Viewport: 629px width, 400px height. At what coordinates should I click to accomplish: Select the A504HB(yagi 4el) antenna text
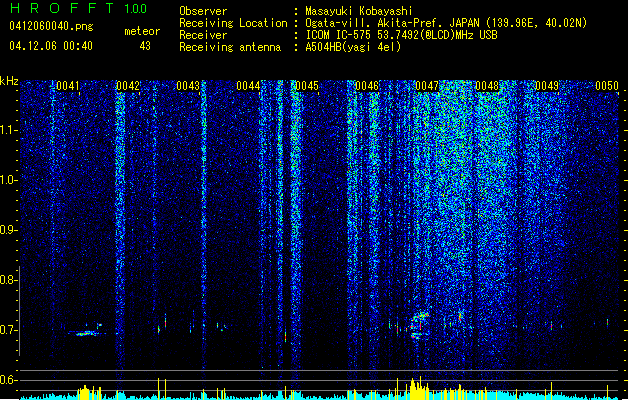[353, 47]
